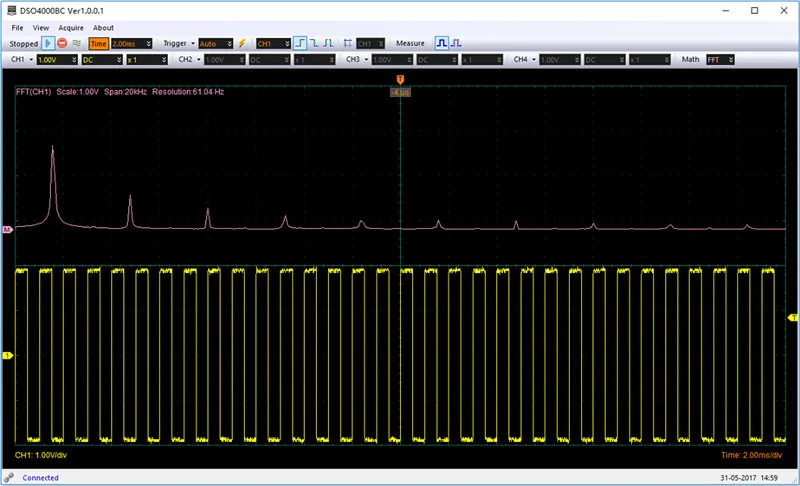Click the Math label
The image size is (800, 486).
(690, 60)
